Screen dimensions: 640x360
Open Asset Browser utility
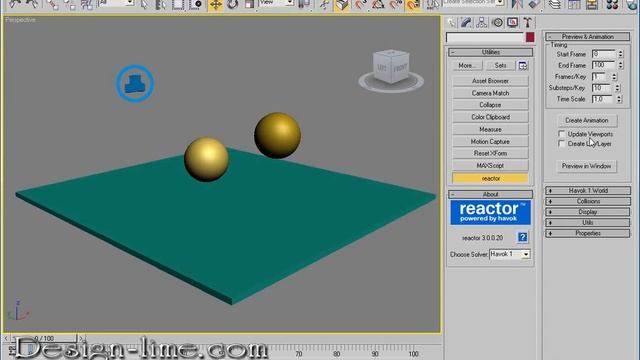[490, 81]
